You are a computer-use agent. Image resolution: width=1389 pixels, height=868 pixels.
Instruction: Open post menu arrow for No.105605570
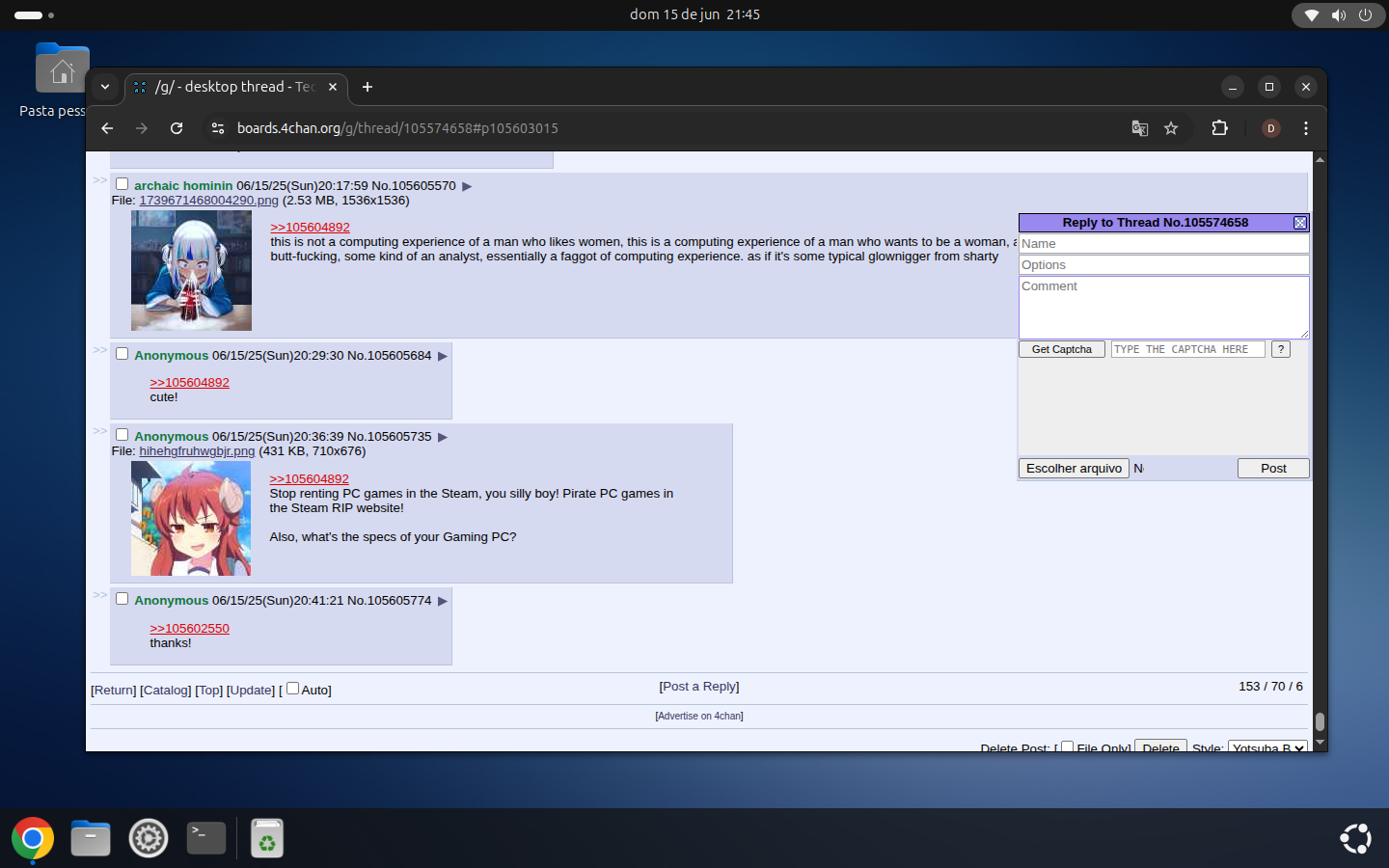(467, 186)
